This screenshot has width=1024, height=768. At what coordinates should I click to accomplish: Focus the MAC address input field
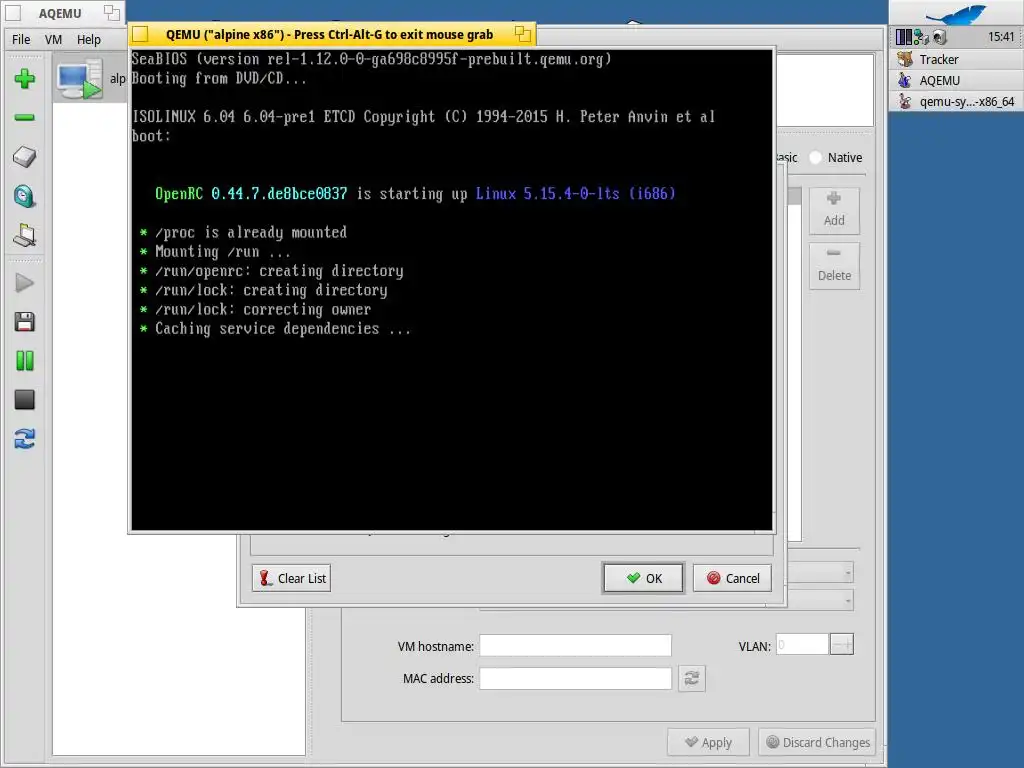[x=575, y=678]
